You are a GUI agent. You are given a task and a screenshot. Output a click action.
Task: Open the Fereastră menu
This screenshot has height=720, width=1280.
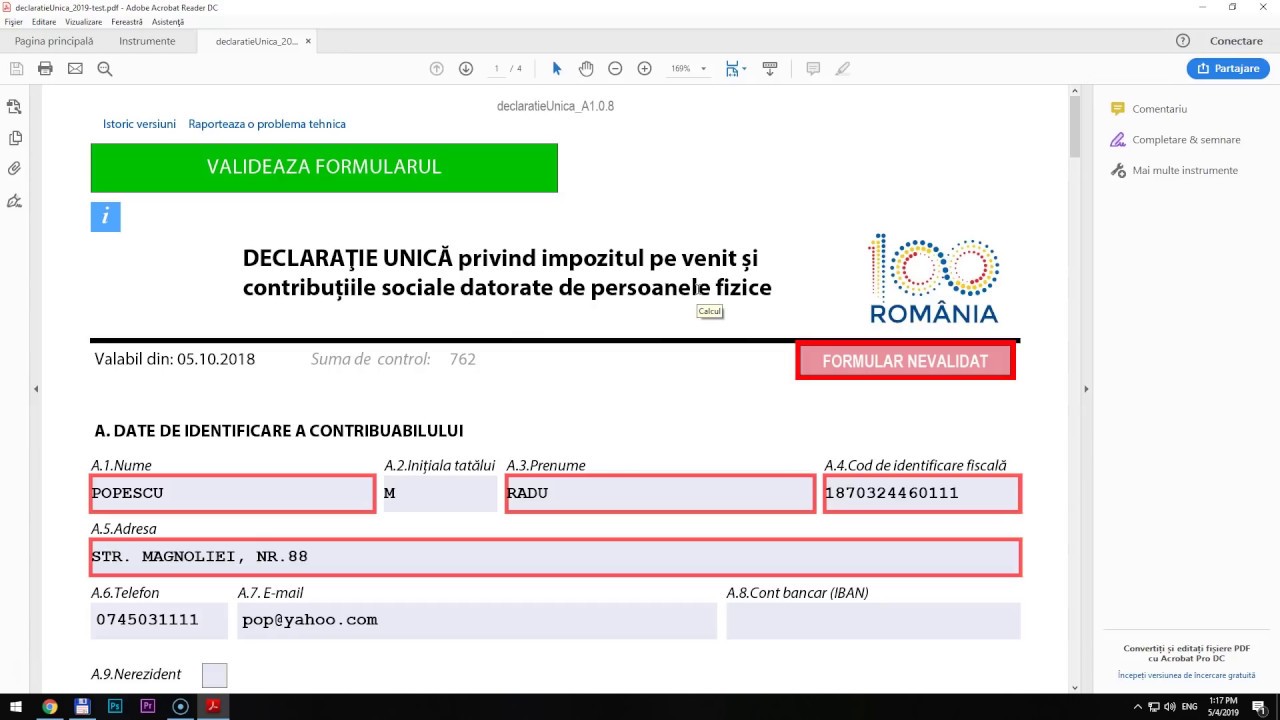[x=127, y=22]
